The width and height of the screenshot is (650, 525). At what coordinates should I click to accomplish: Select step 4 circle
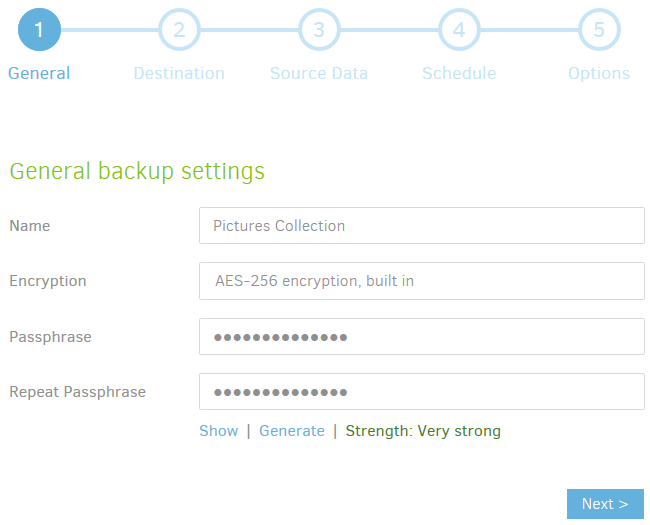[x=459, y=30]
